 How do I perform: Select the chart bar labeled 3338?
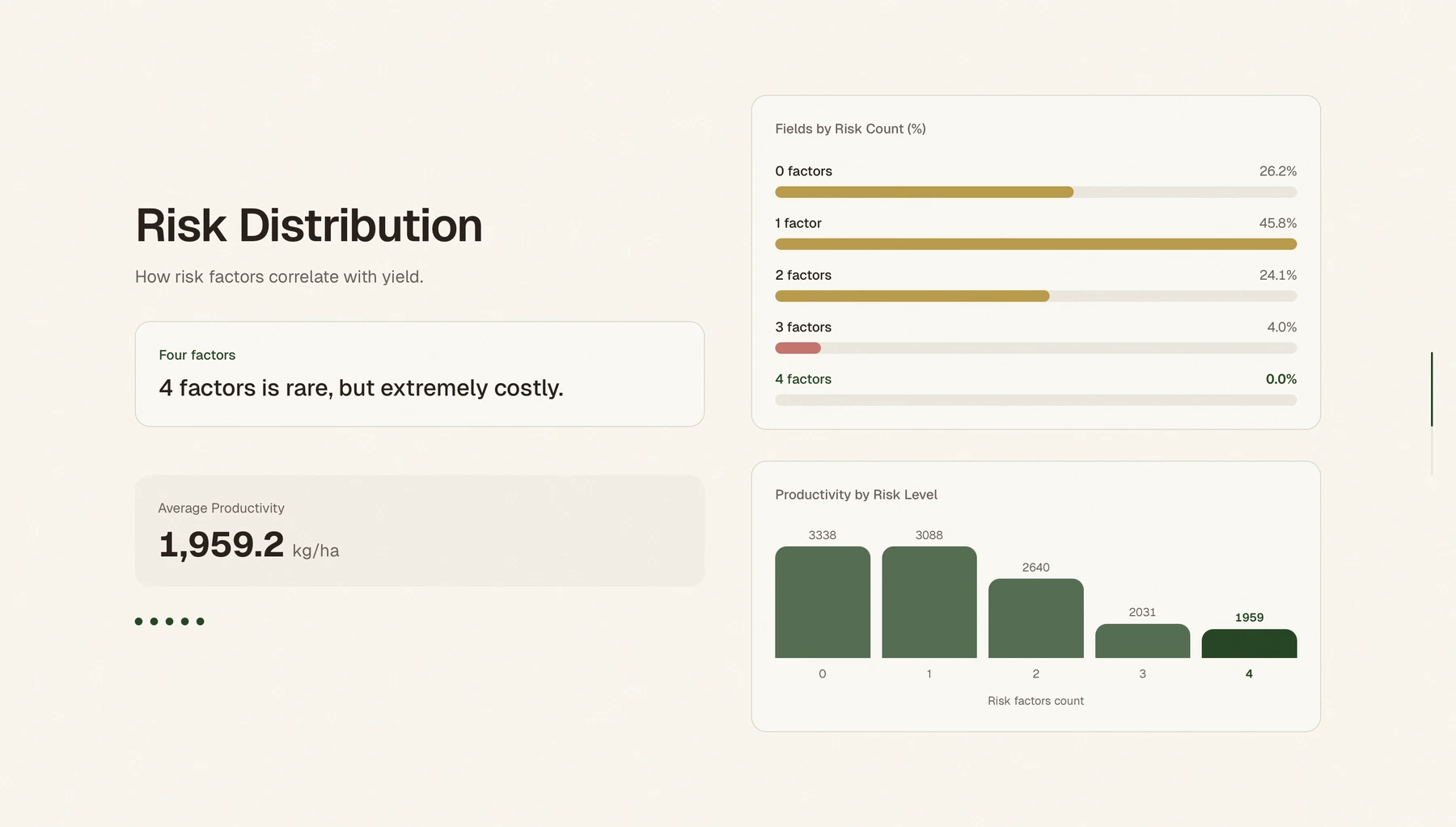823,602
